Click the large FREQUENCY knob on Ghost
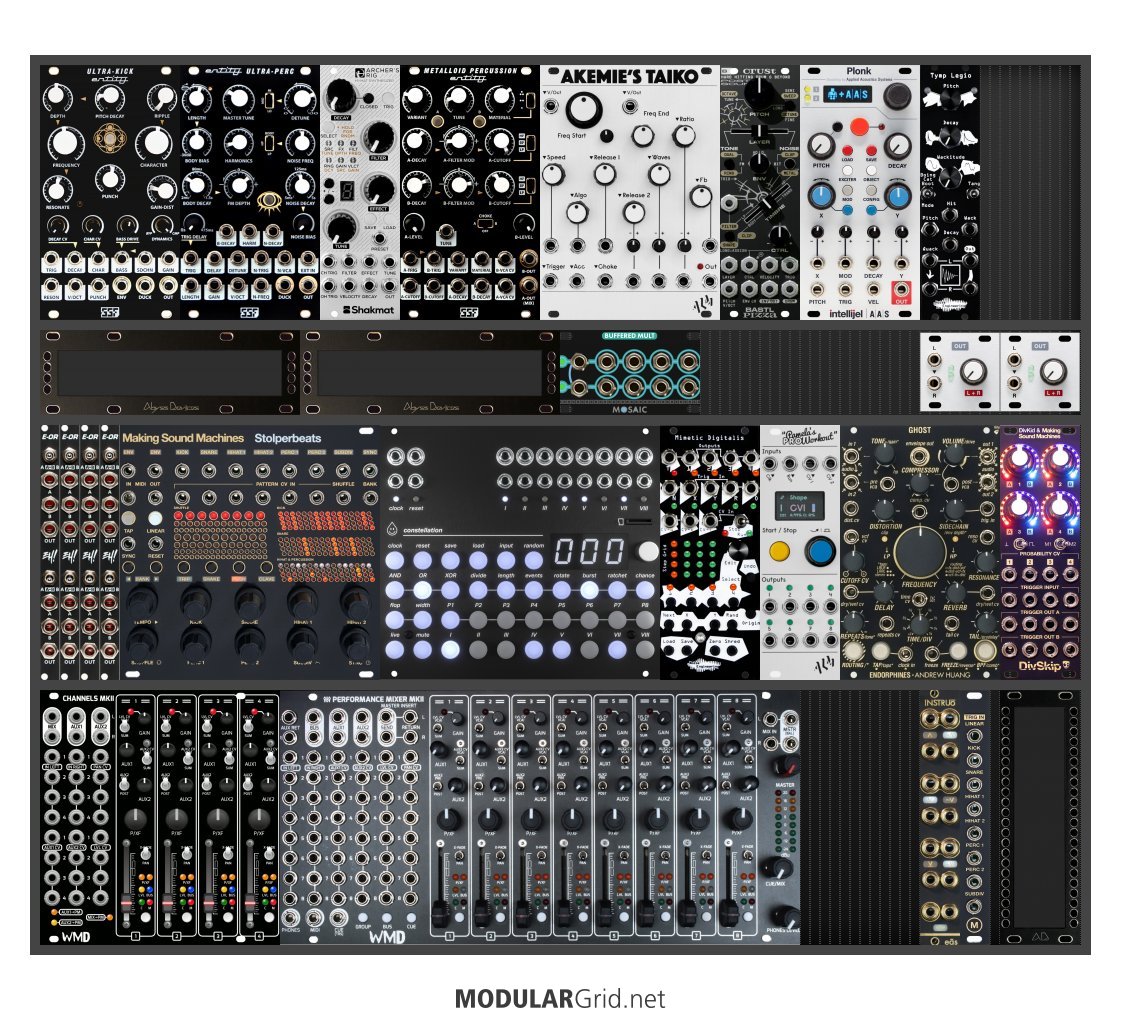This screenshot has height=1020, width=1121. 919,552
